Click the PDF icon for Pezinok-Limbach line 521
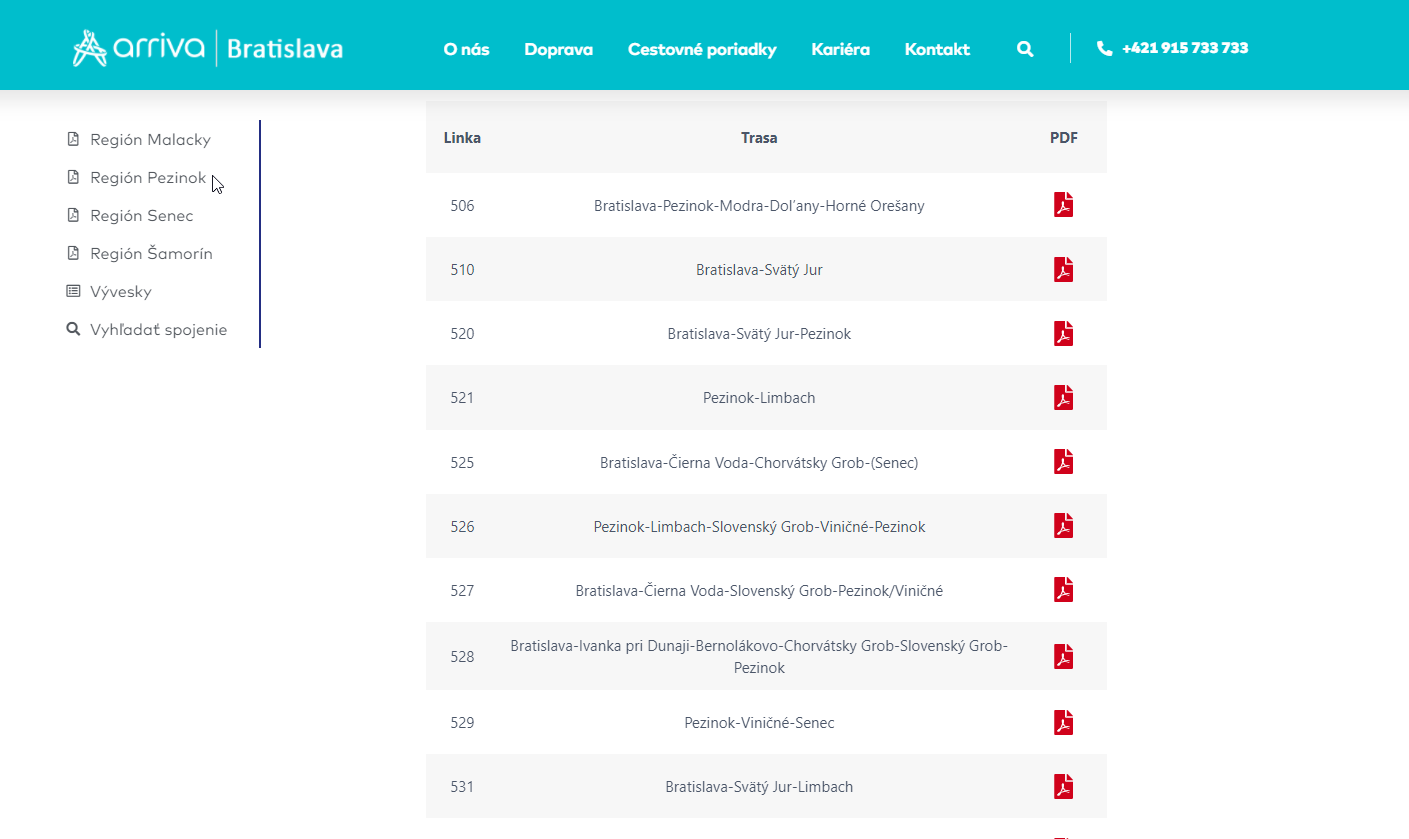 (1063, 398)
